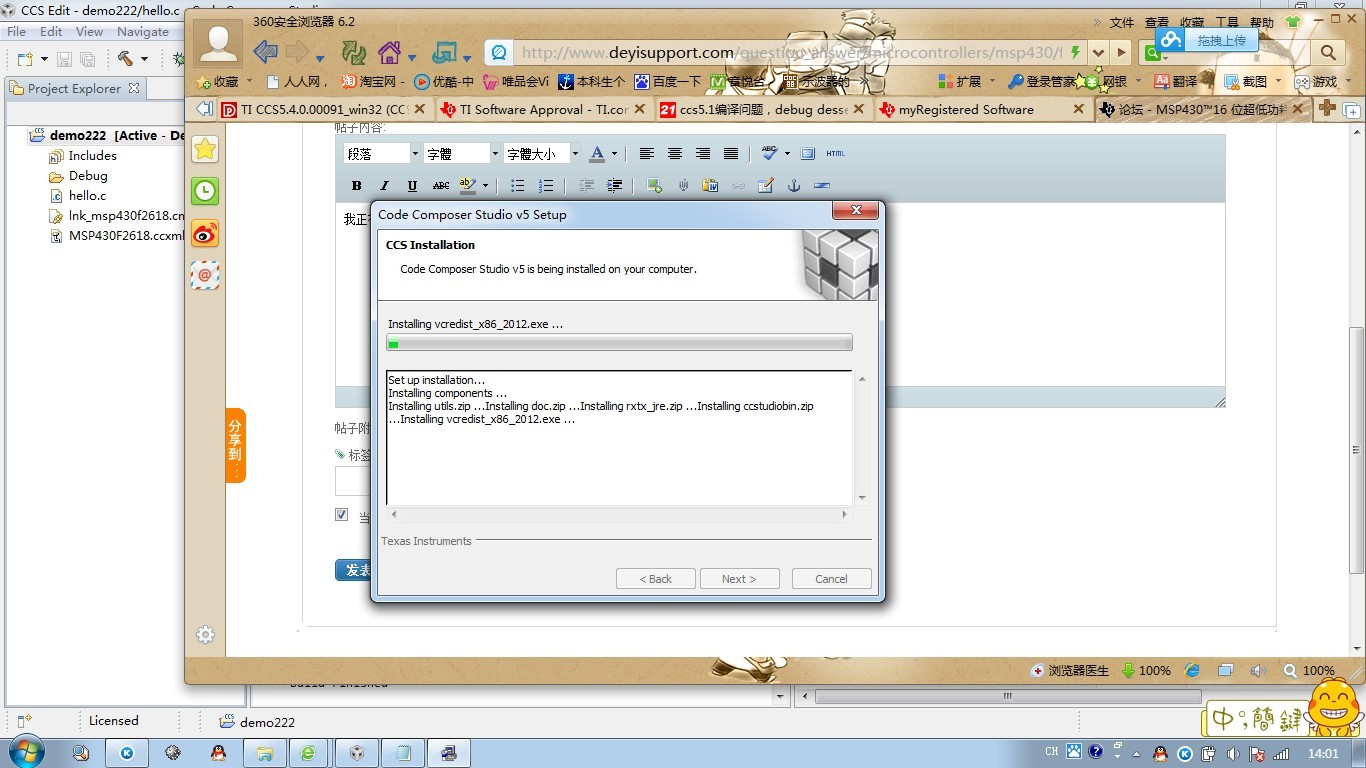This screenshot has height=768, width=1366.
Task: Open a new browser tab with plus icon
Action: click(1327, 108)
